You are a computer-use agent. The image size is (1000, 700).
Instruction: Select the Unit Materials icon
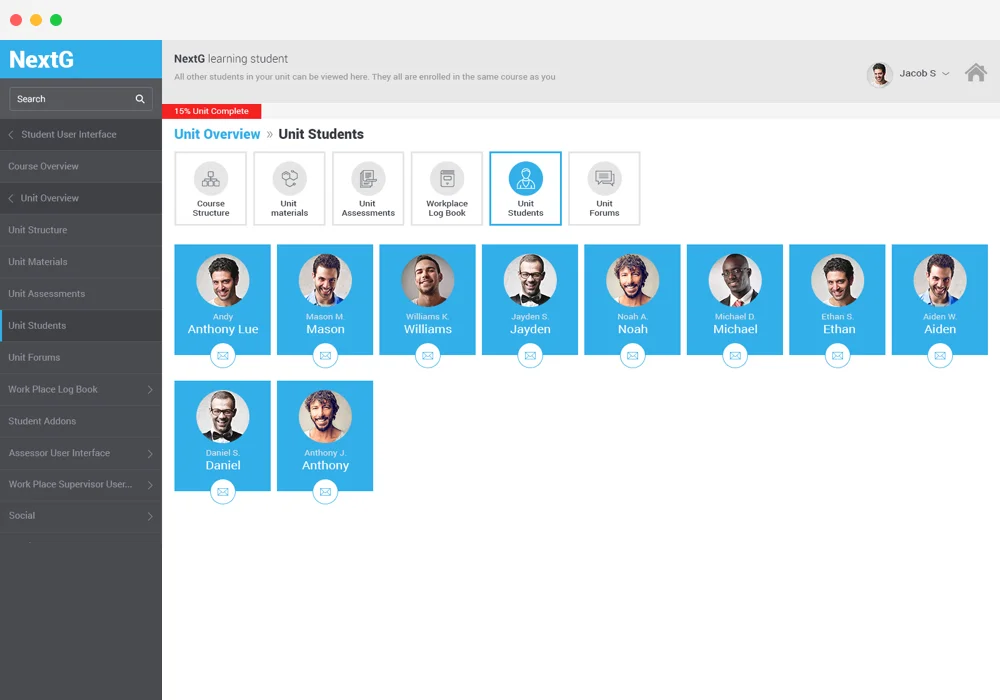[289, 188]
